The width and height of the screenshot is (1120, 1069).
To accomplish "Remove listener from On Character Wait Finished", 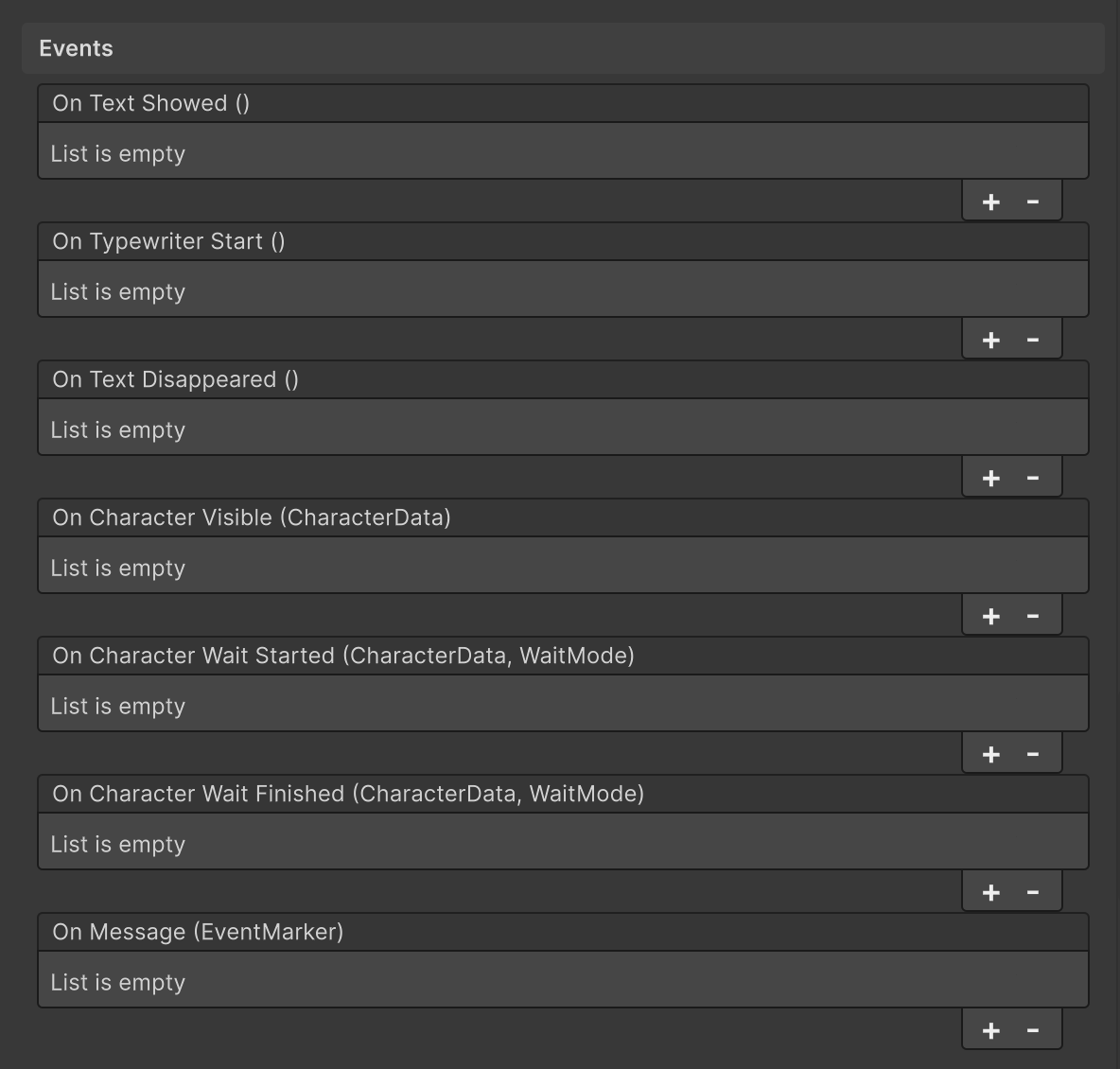I will coord(1033,892).
